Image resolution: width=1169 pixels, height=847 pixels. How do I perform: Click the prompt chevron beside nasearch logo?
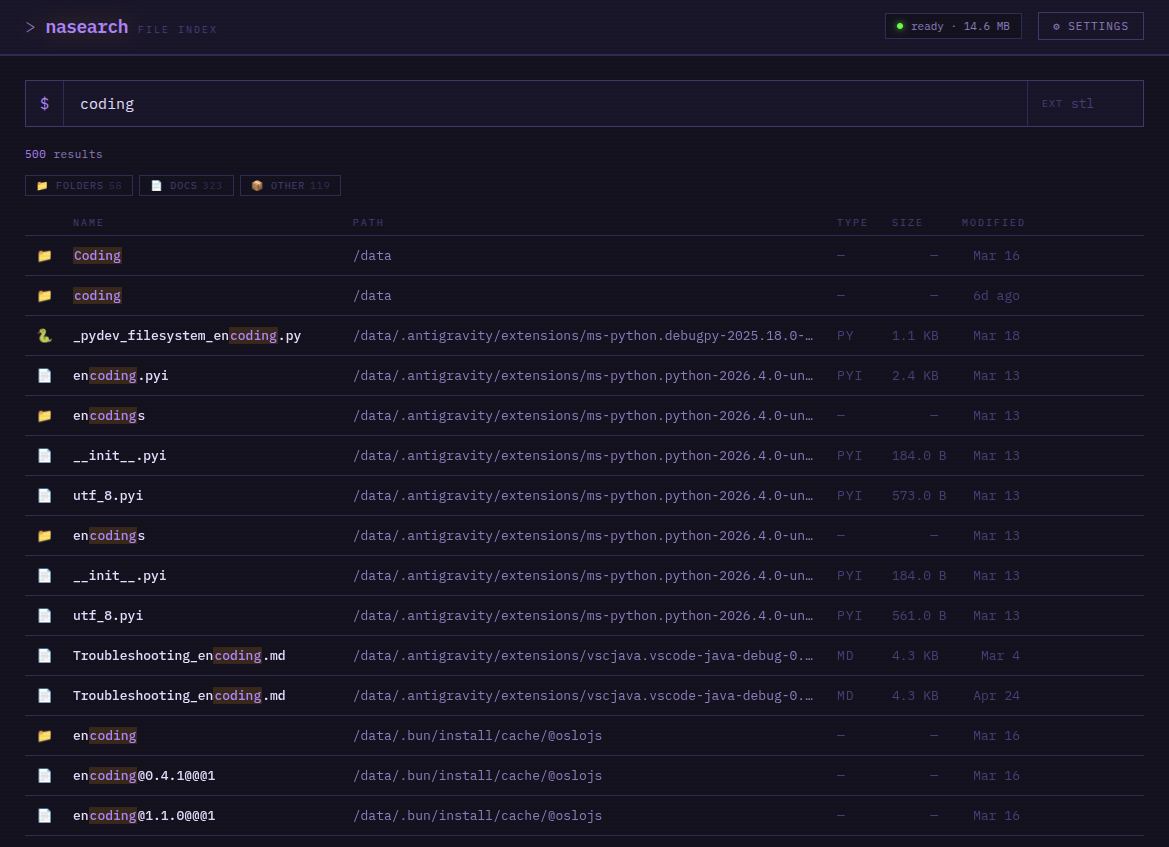pos(30,28)
